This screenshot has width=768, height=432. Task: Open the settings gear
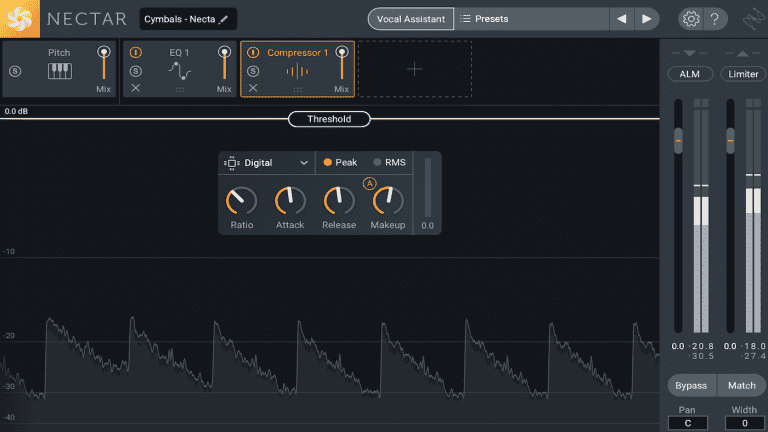691,19
